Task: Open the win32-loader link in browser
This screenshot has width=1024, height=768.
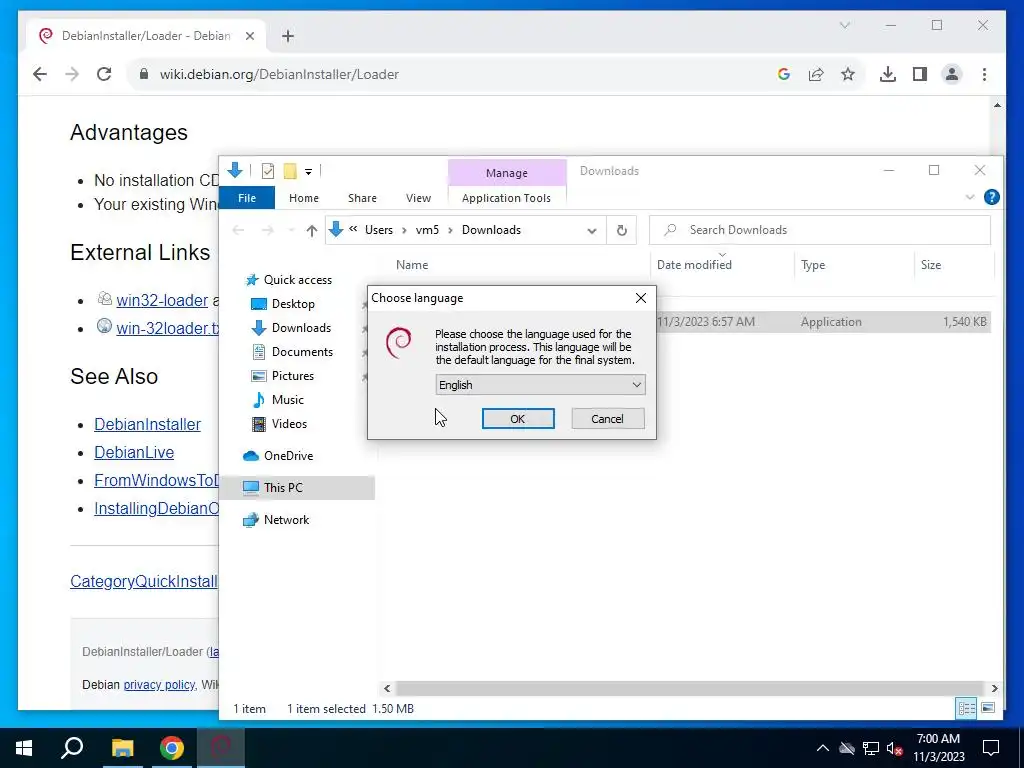Action: (x=162, y=300)
